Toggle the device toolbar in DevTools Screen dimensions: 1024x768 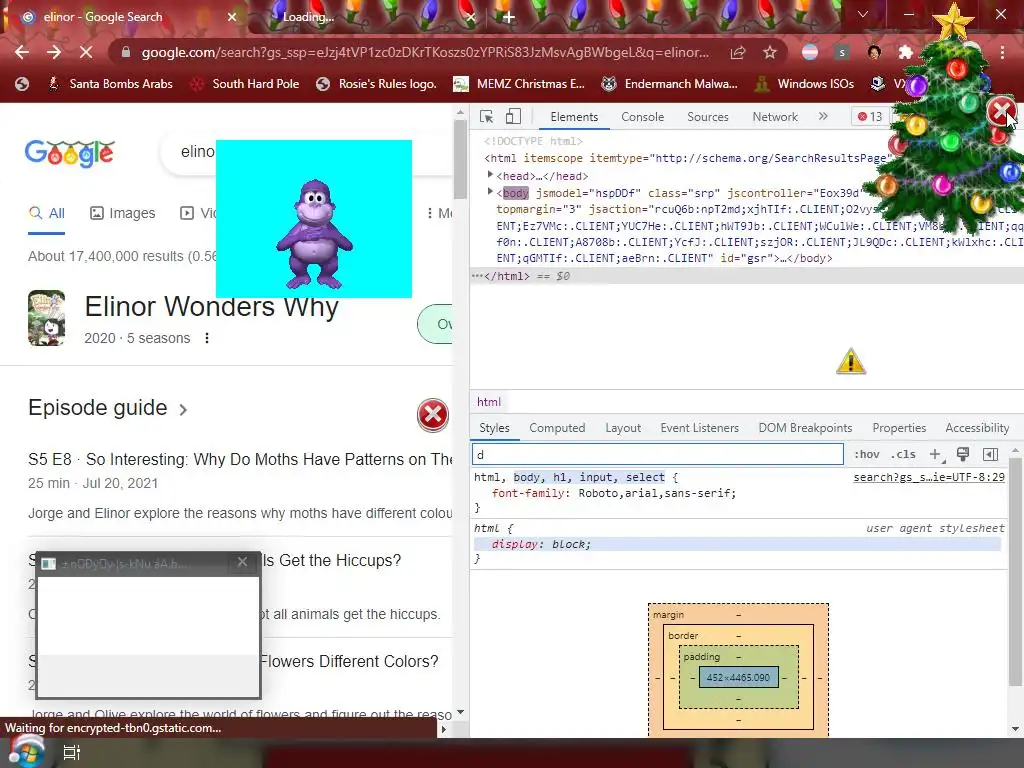click(x=513, y=117)
